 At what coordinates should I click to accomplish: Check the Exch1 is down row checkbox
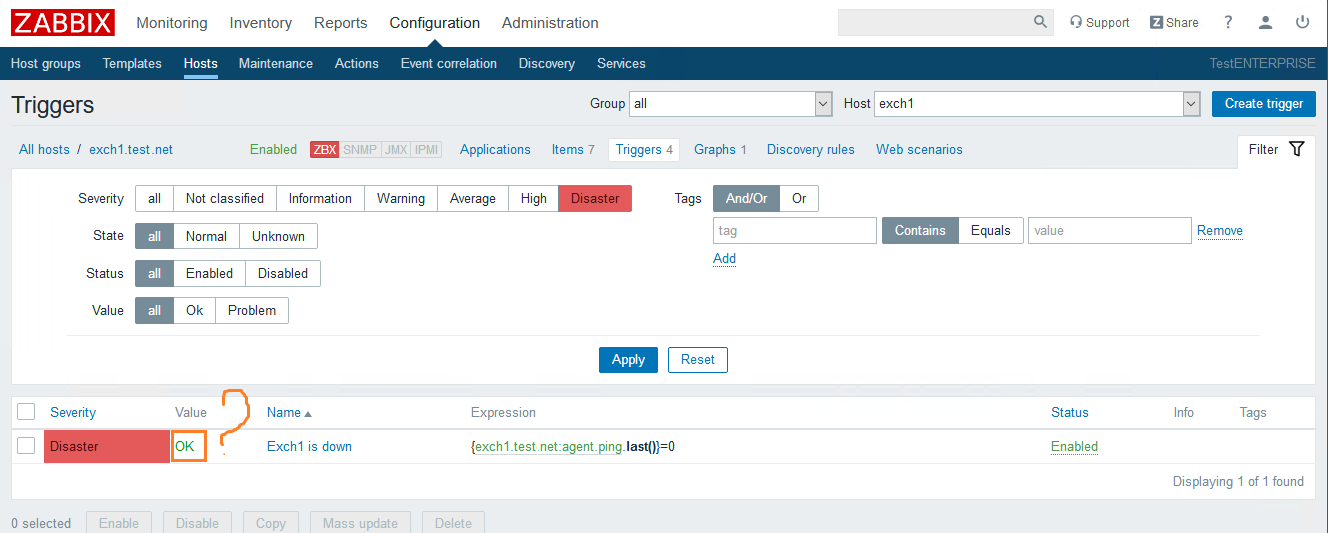(x=26, y=446)
